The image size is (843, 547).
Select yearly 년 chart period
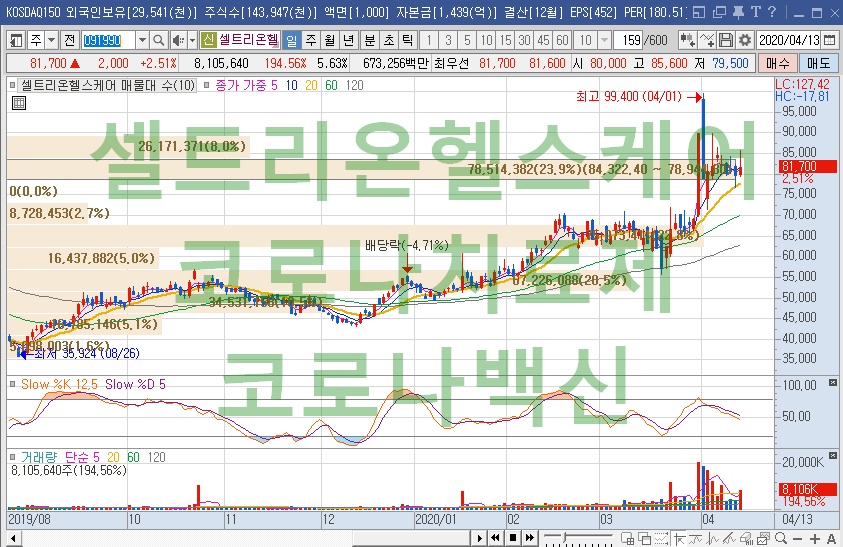[x=349, y=40]
